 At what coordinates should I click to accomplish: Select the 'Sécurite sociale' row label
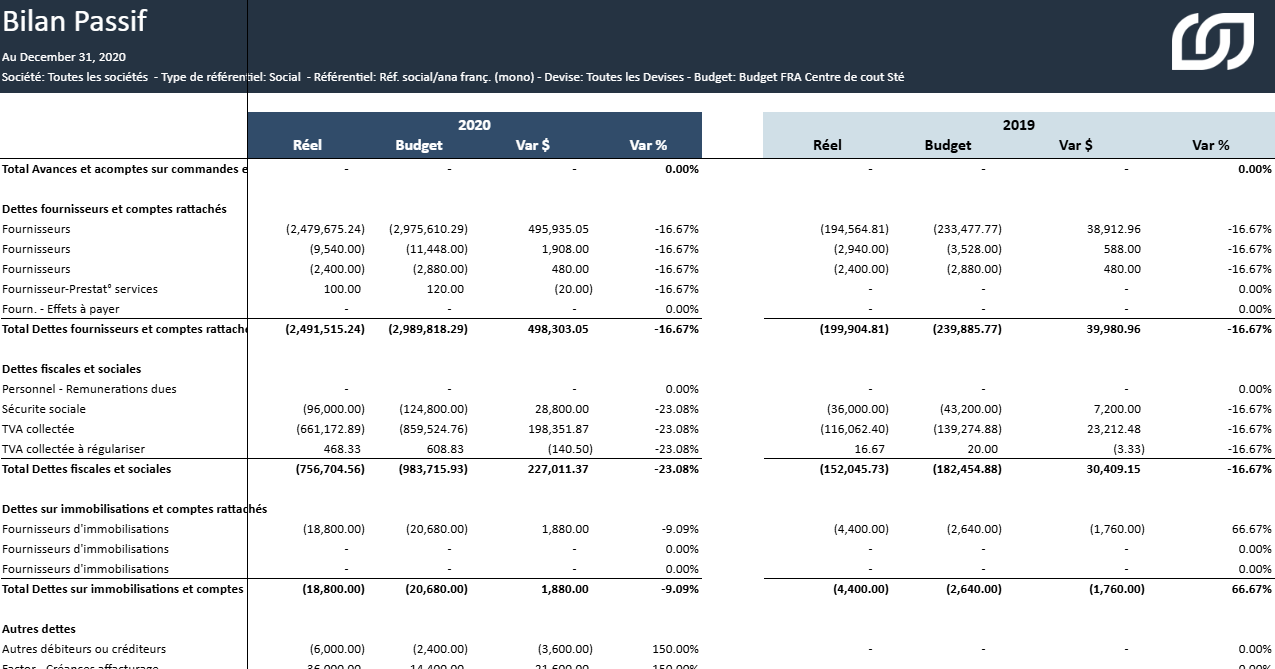click(x=44, y=409)
